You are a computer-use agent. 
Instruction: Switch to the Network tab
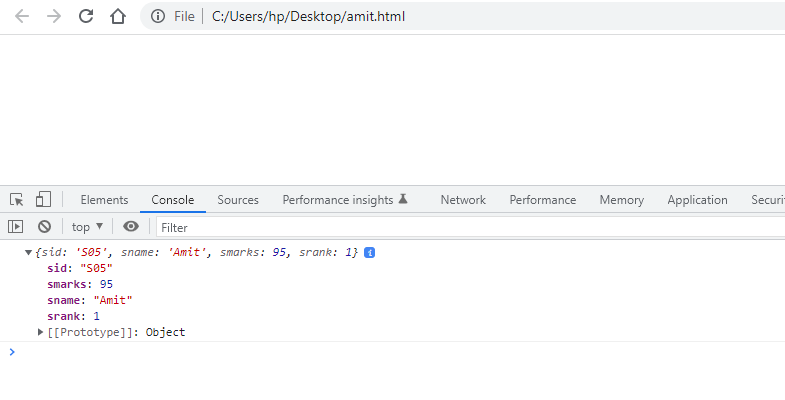pyautogui.click(x=463, y=200)
